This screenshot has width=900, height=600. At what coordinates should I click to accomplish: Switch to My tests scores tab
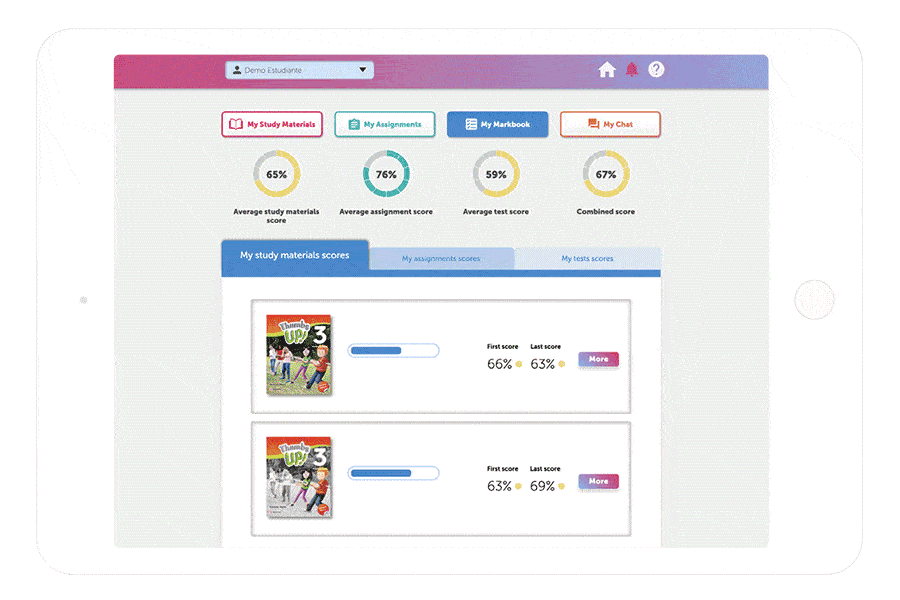[587, 259]
